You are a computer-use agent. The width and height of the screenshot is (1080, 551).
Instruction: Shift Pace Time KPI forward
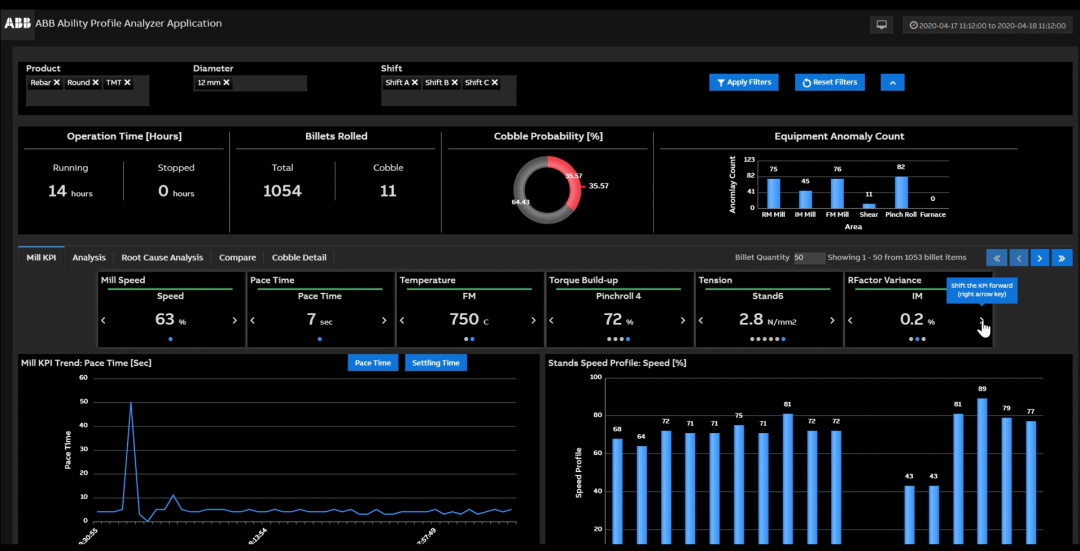(384, 320)
